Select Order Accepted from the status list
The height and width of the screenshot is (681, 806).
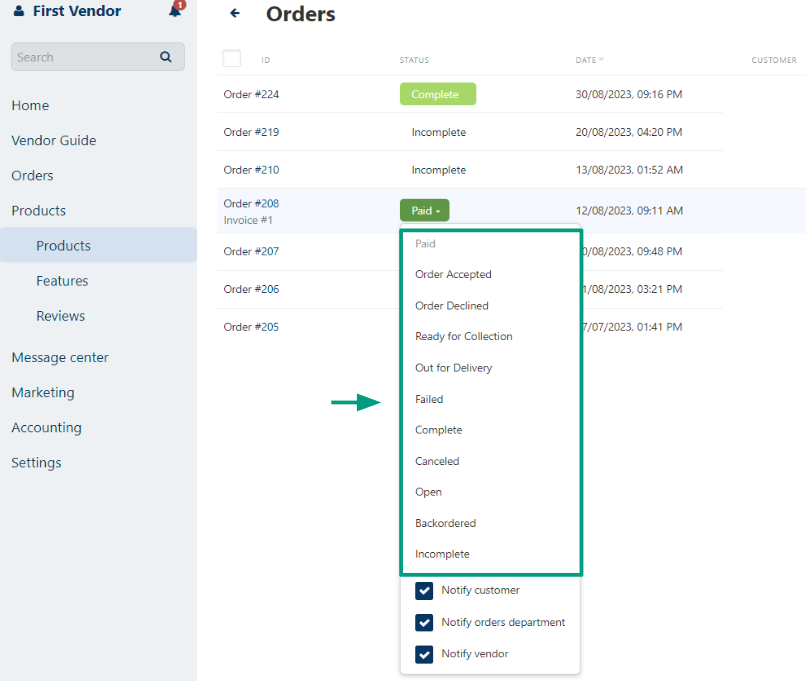(x=453, y=274)
